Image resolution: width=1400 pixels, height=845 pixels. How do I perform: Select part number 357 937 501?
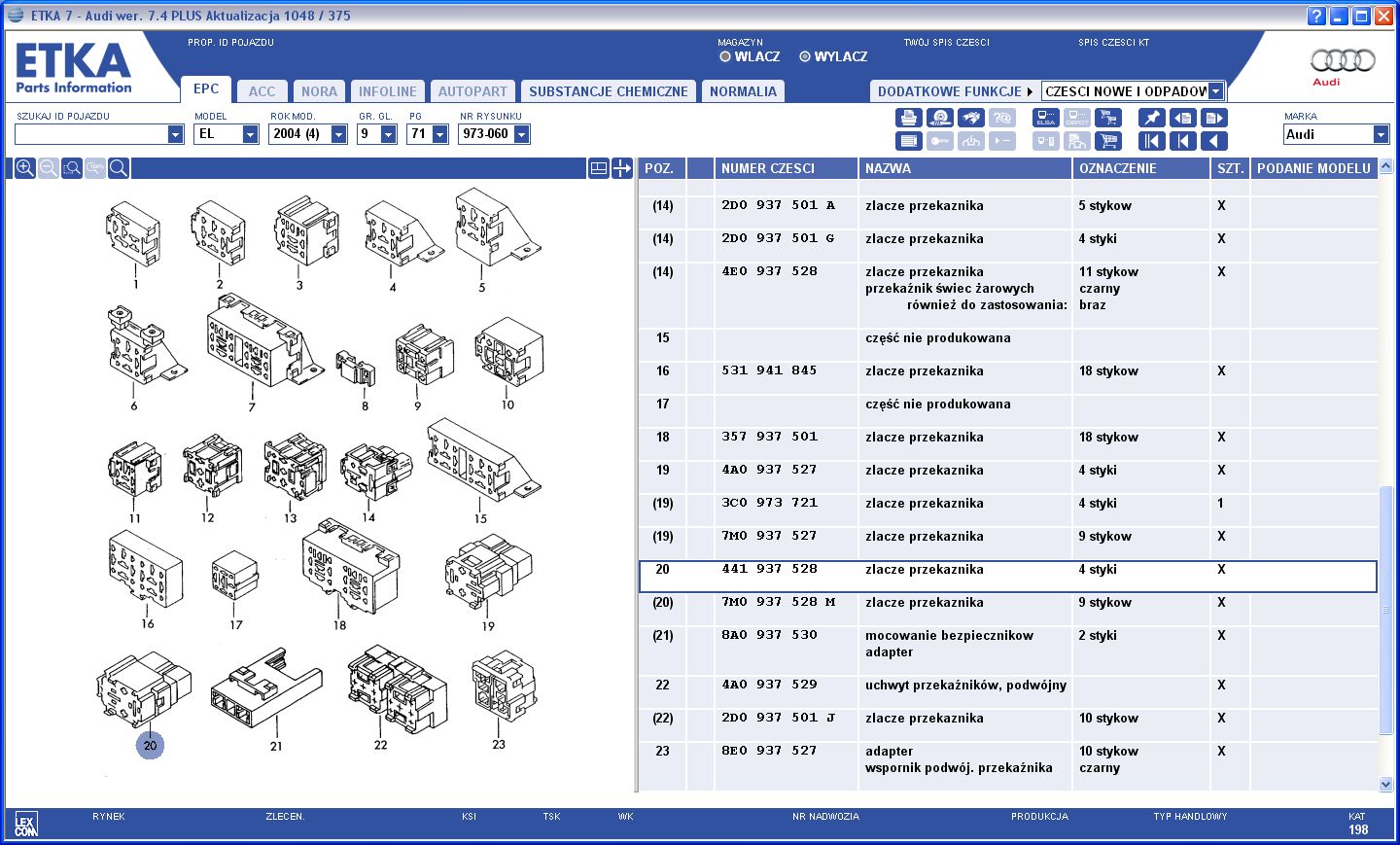click(x=769, y=437)
